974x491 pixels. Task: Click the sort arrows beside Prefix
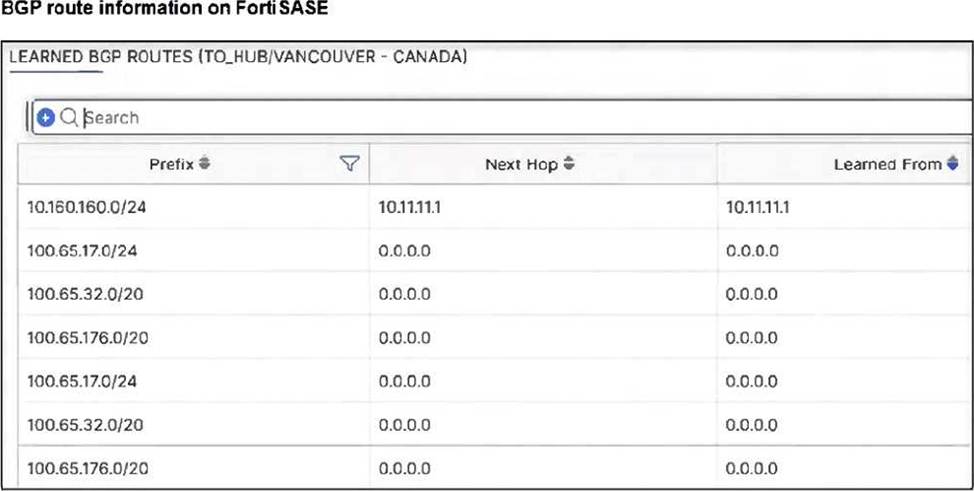click(204, 163)
